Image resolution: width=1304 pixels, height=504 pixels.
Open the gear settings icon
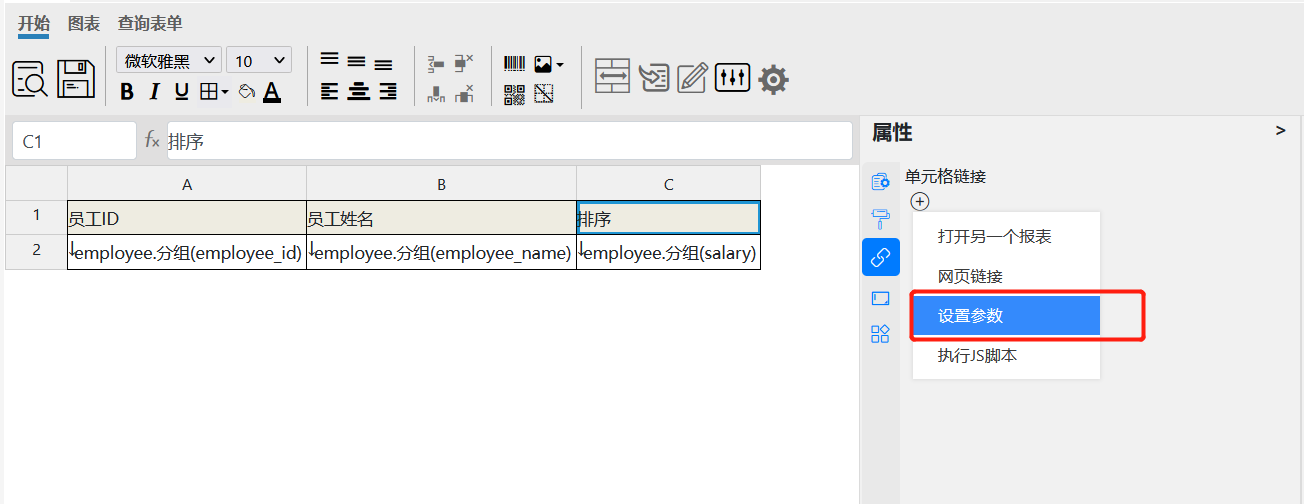774,78
